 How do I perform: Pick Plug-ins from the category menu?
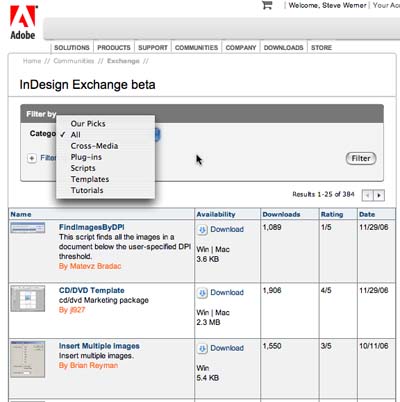(86, 157)
